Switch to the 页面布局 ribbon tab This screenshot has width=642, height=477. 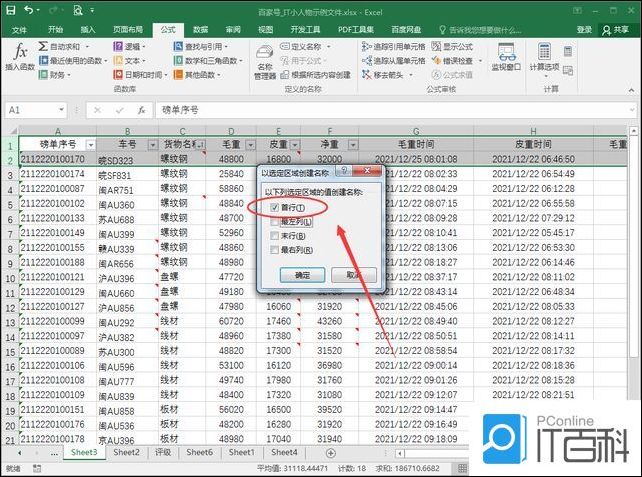point(128,29)
